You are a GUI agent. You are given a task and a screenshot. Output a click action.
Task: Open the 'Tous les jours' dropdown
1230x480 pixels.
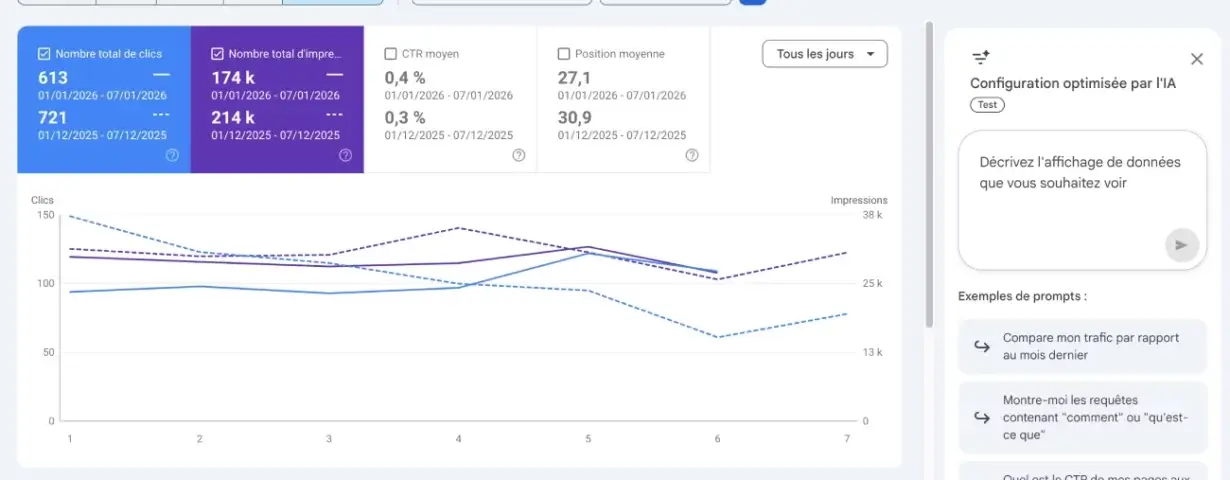[x=824, y=54]
